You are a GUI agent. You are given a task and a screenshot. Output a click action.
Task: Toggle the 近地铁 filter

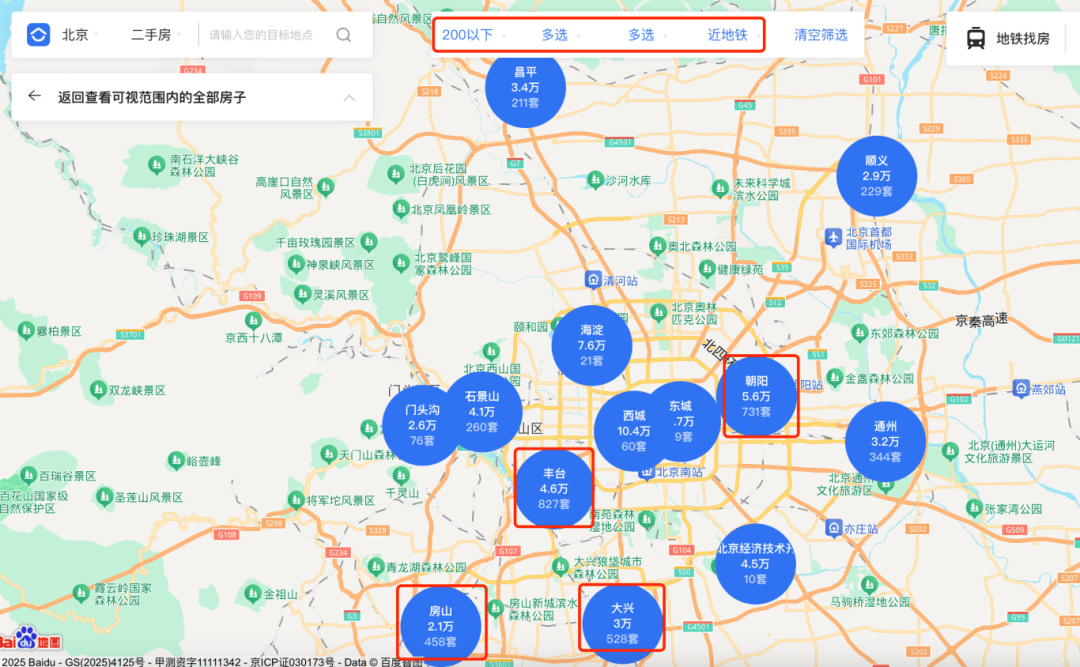[x=727, y=35]
